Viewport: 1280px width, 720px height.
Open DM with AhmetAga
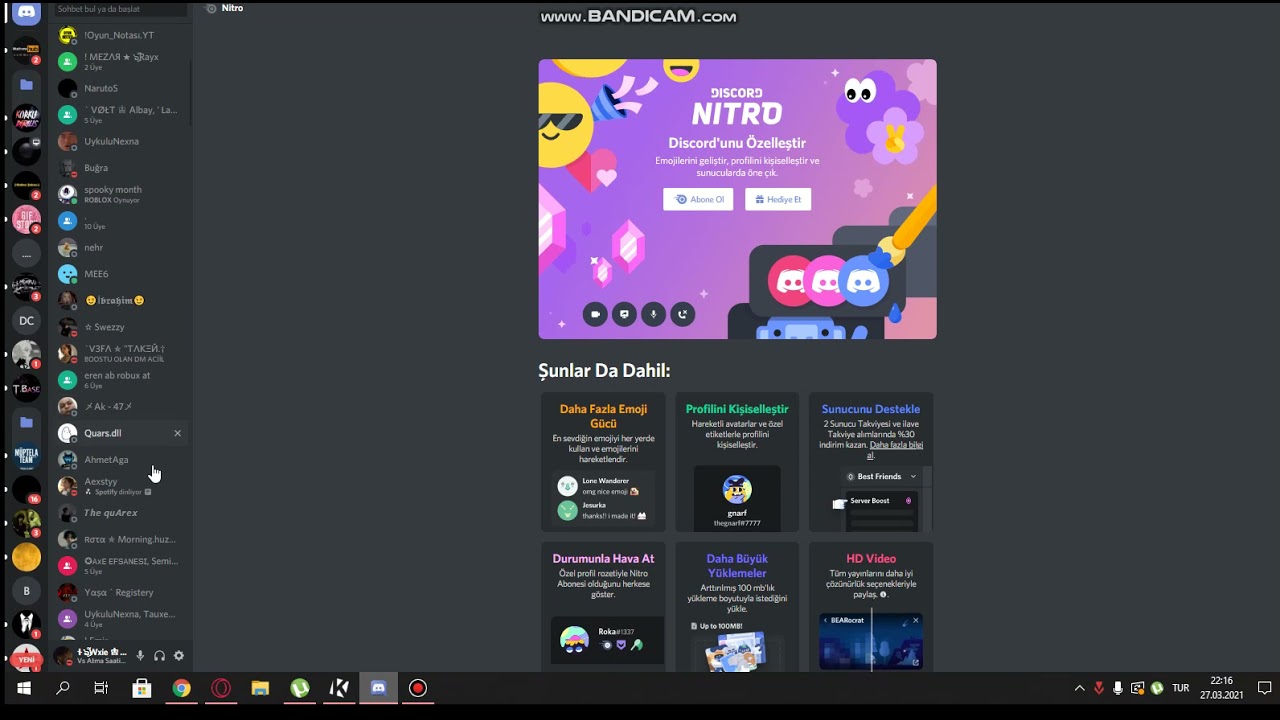click(x=120, y=460)
